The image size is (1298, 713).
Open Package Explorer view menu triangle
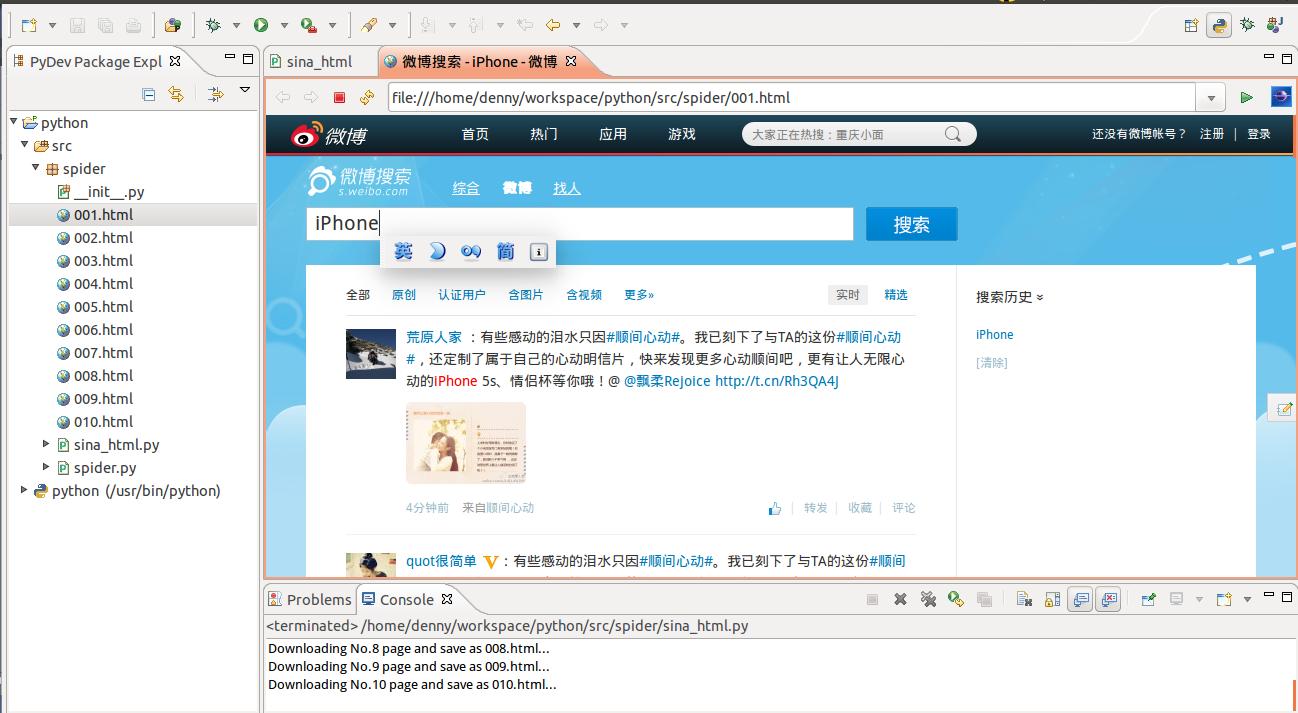pos(245,91)
